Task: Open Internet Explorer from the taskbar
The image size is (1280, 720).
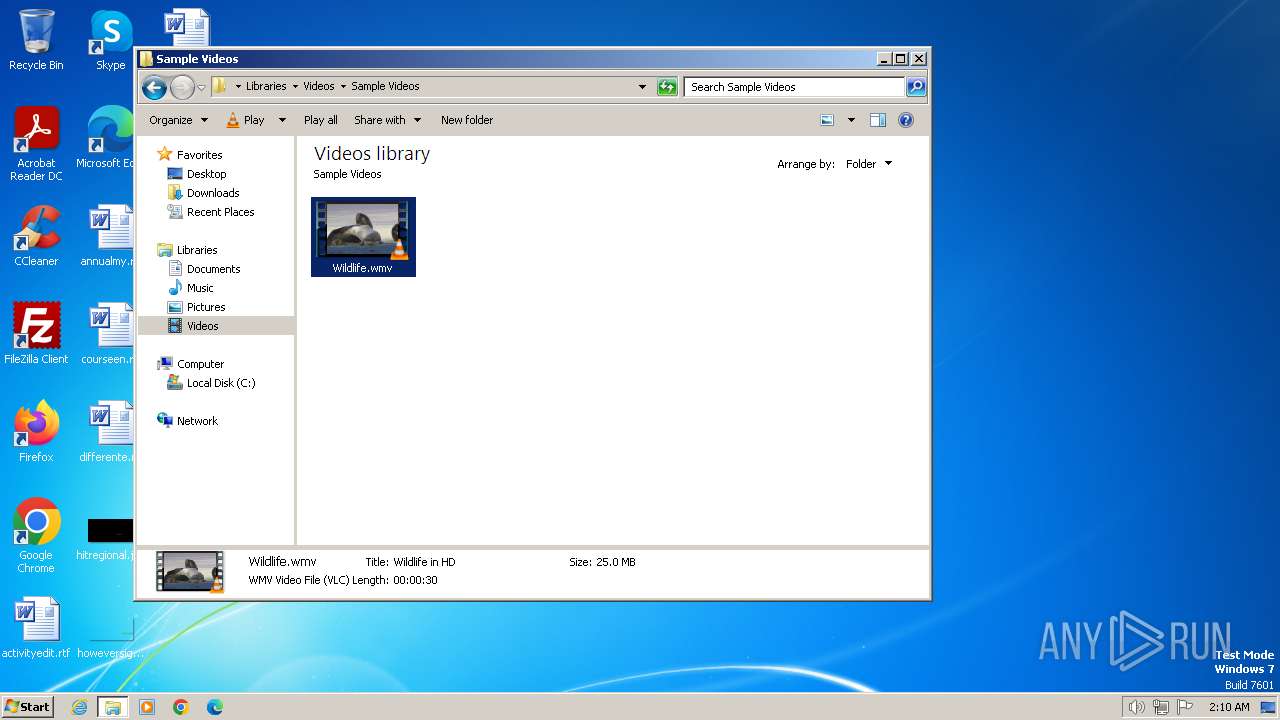Action: 79,707
